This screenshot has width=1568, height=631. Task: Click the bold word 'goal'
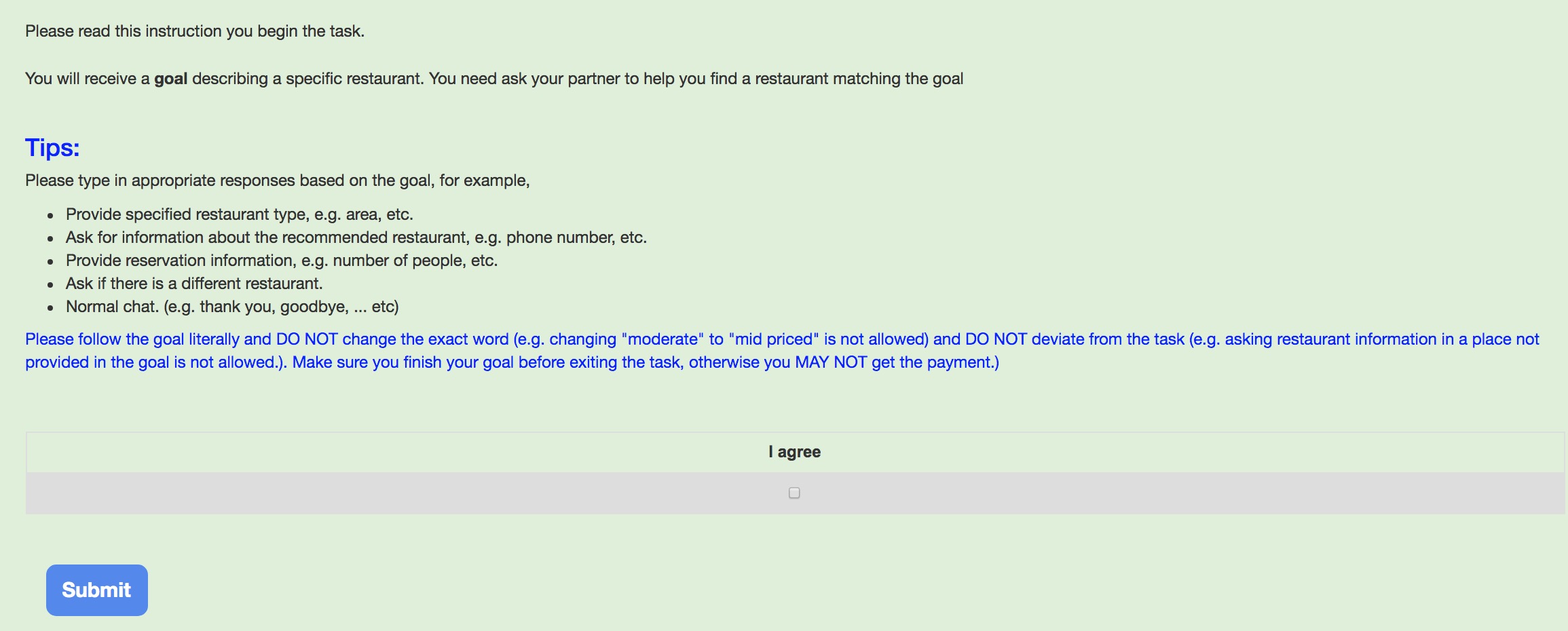[170, 79]
